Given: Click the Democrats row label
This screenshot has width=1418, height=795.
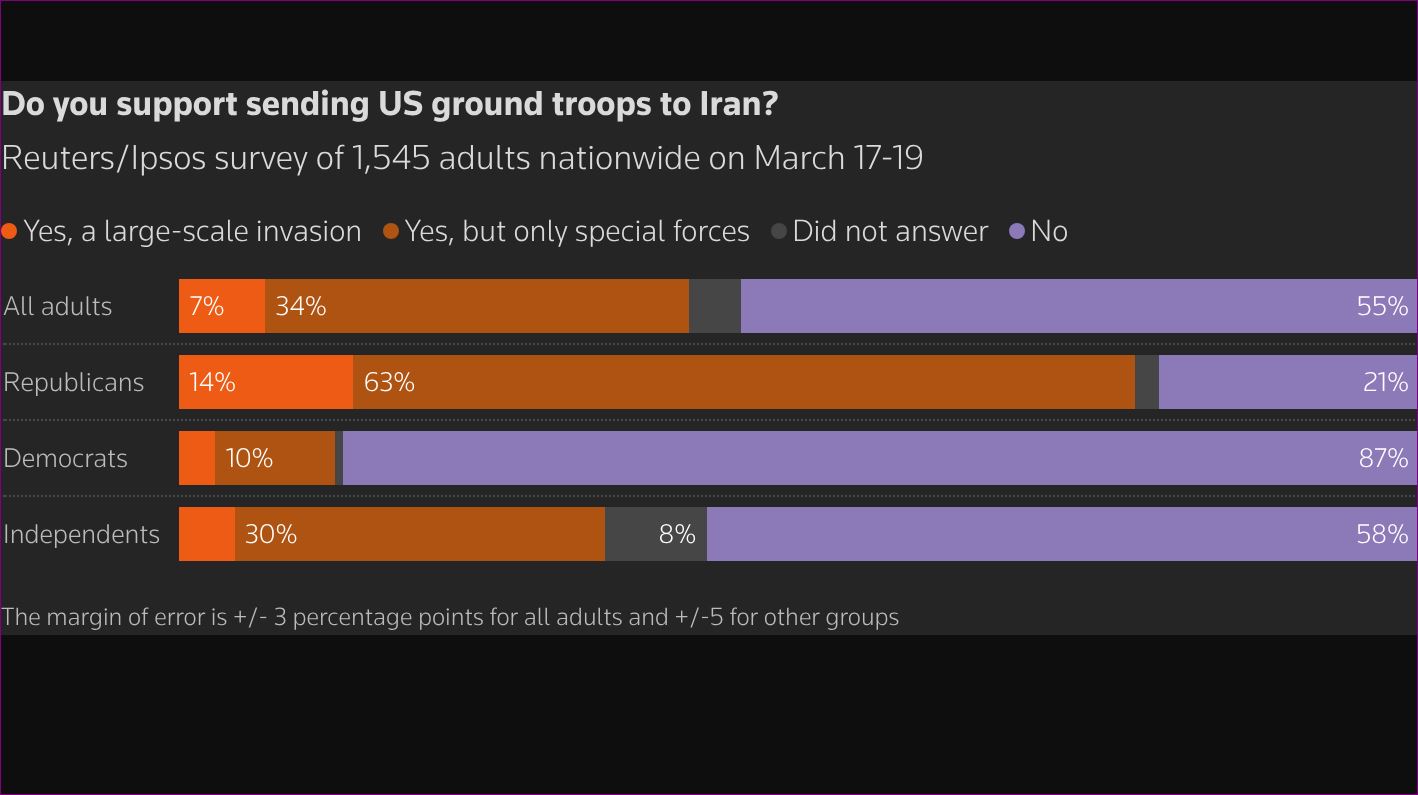Looking at the screenshot, I should pyautogui.click(x=66, y=458).
